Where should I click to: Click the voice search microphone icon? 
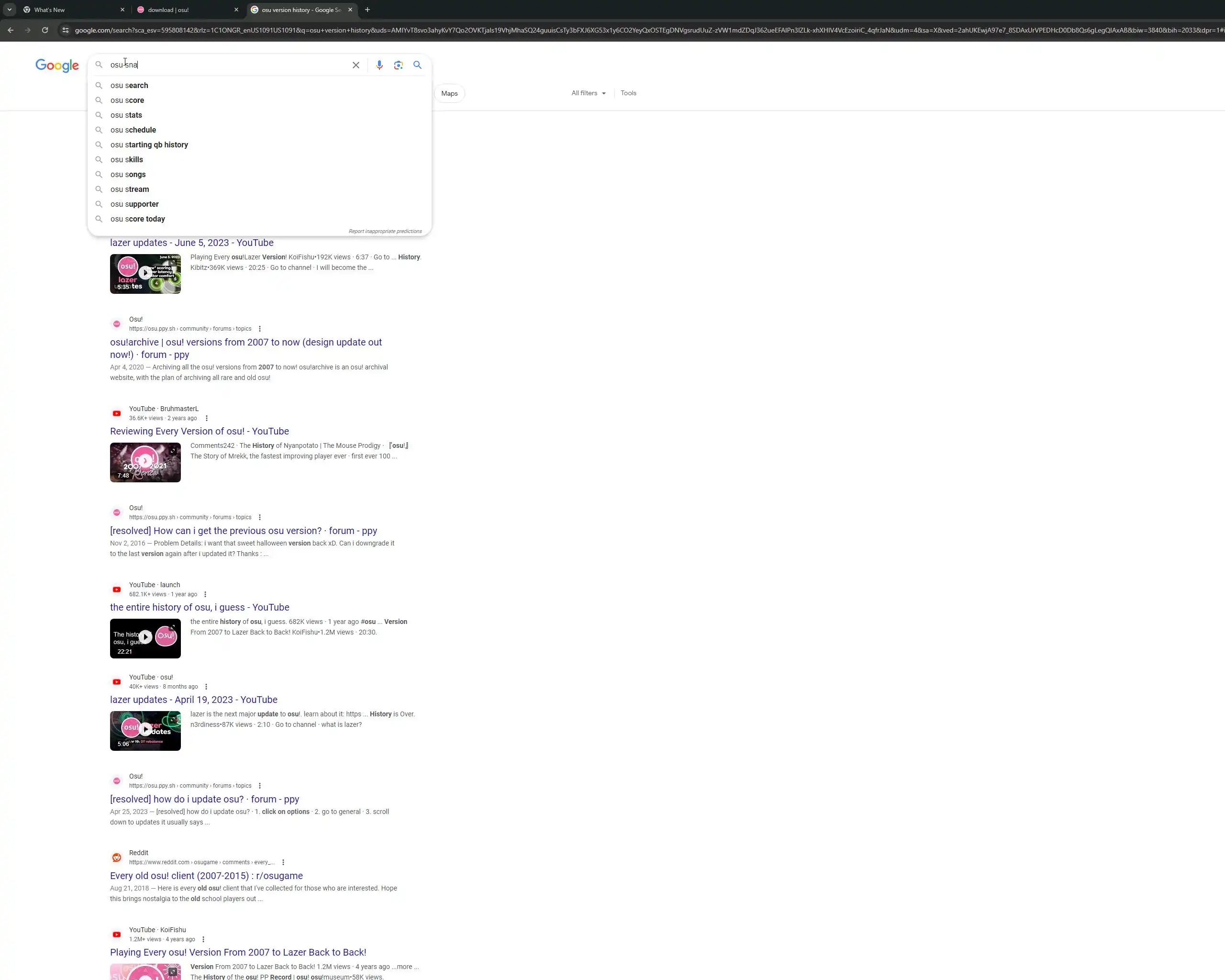[x=379, y=66]
